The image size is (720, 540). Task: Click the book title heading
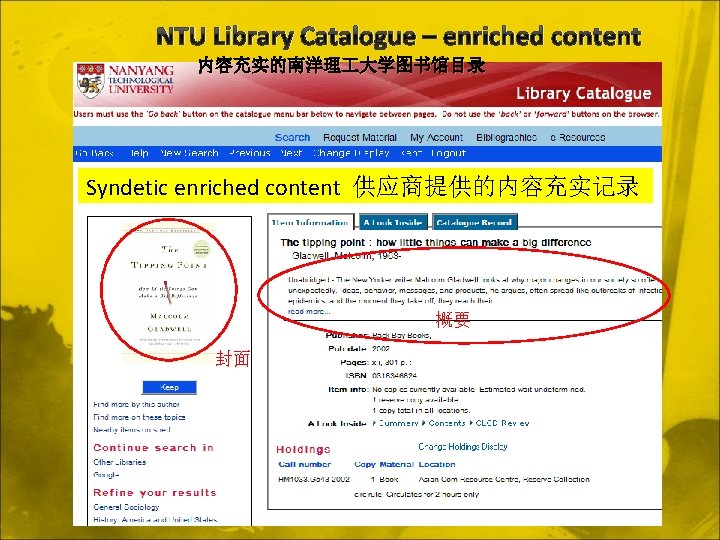point(436,242)
